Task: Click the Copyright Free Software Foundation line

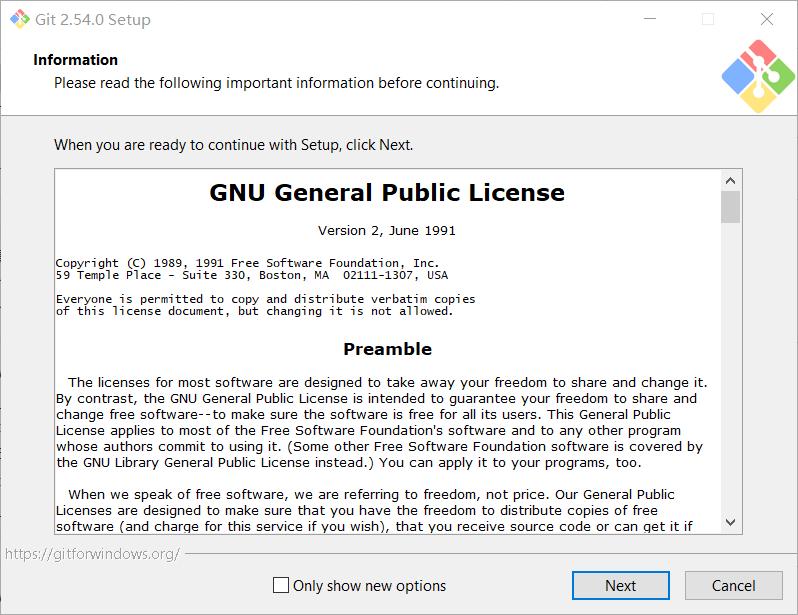Action: pyautogui.click(x=247, y=263)
